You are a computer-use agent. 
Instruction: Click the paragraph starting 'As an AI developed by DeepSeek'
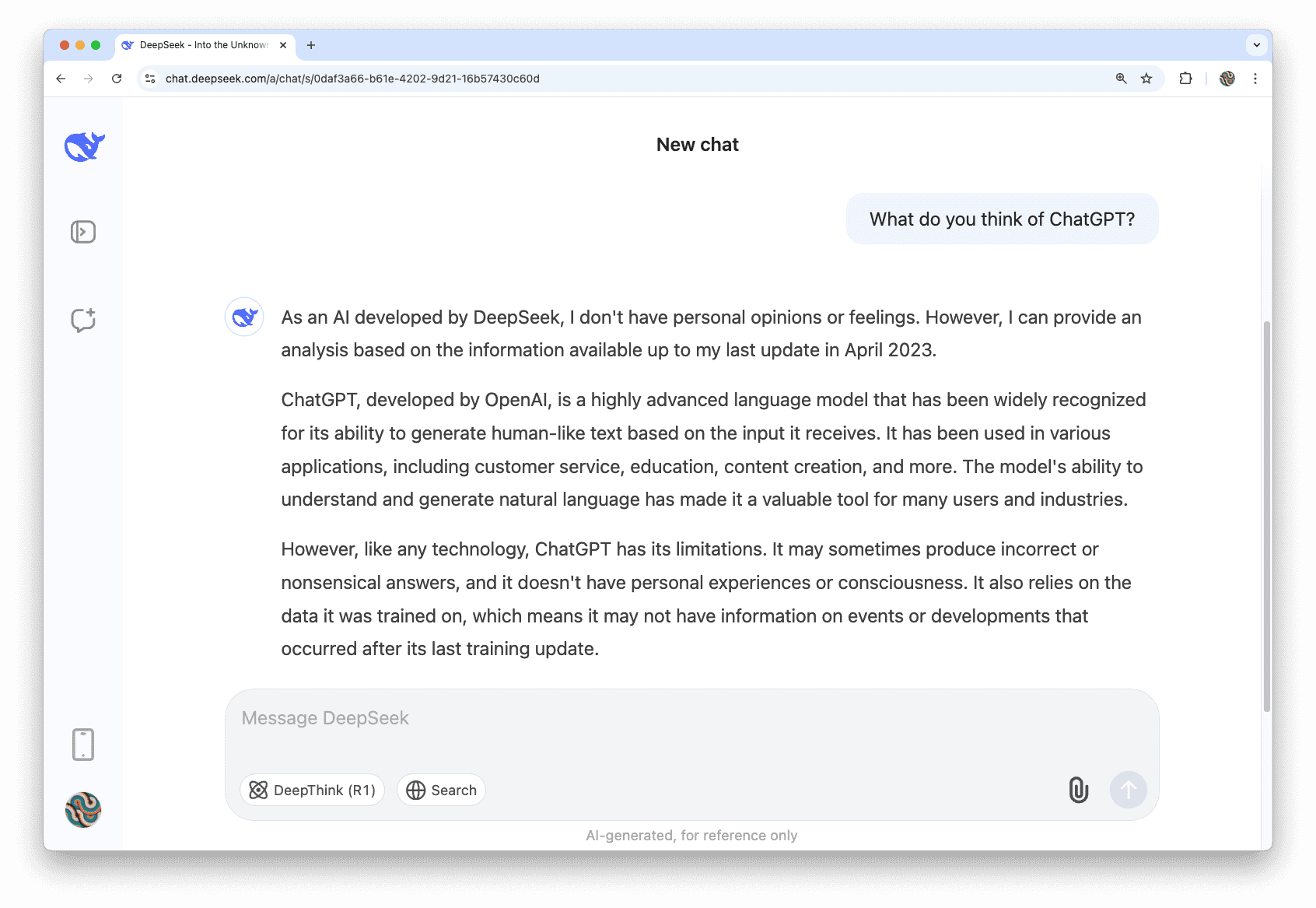point(712,334)
